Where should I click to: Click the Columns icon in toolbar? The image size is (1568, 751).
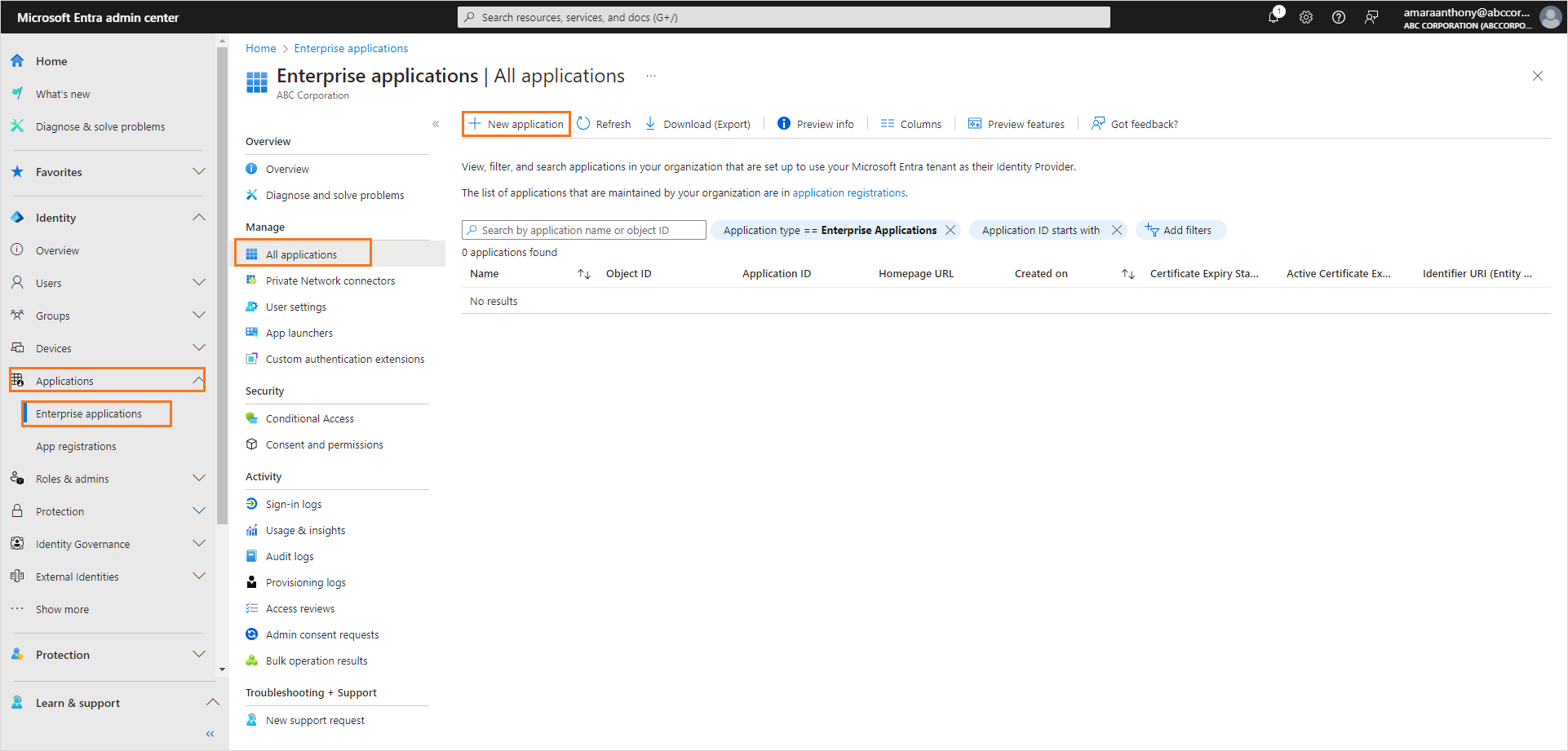click(888, 123)
